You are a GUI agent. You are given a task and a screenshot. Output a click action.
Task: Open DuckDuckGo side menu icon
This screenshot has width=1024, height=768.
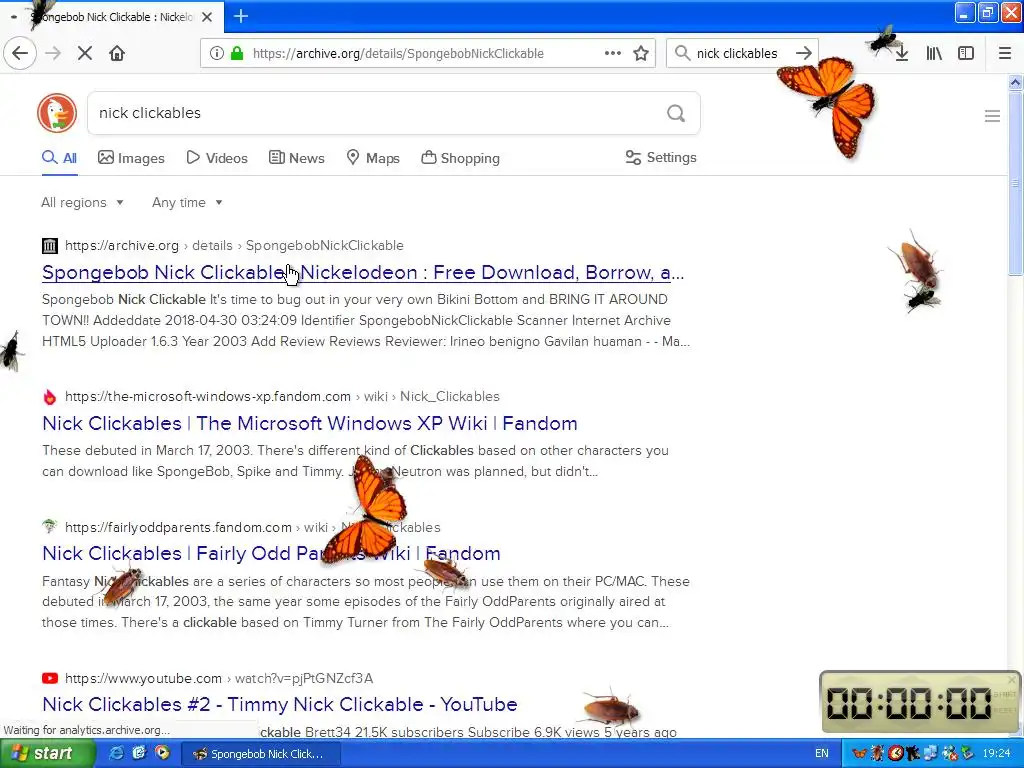(x=992, y=116)
